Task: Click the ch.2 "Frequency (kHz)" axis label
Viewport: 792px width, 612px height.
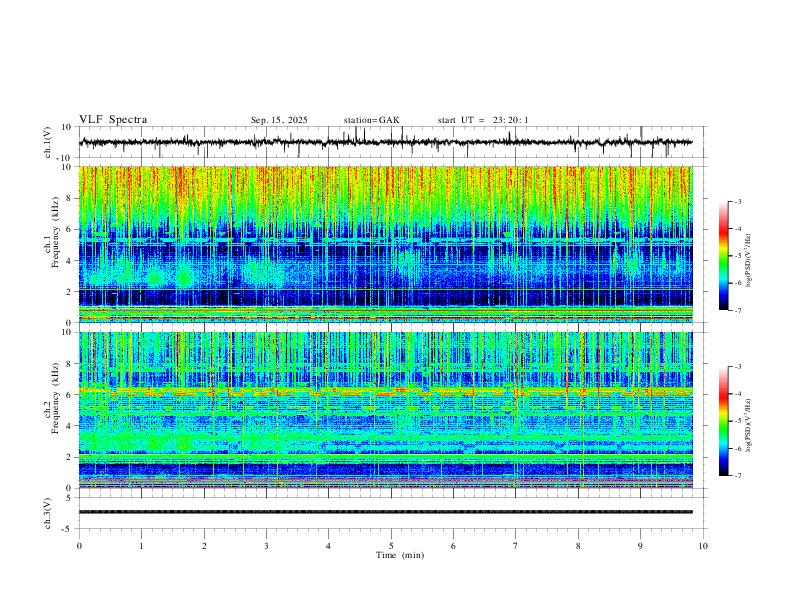Action: click(56, 398)
